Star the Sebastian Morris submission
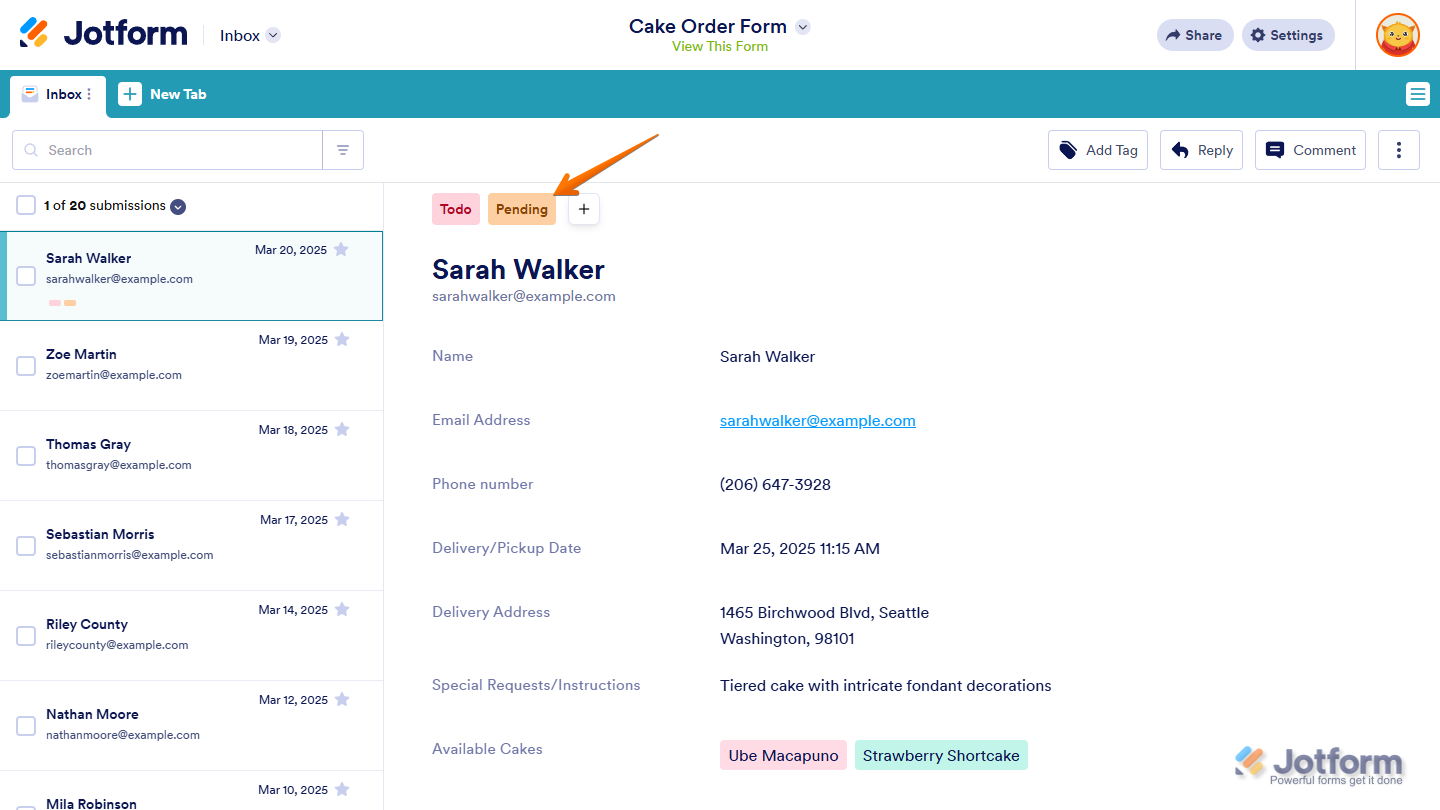 pyautogui.click(x=342, y=519)
